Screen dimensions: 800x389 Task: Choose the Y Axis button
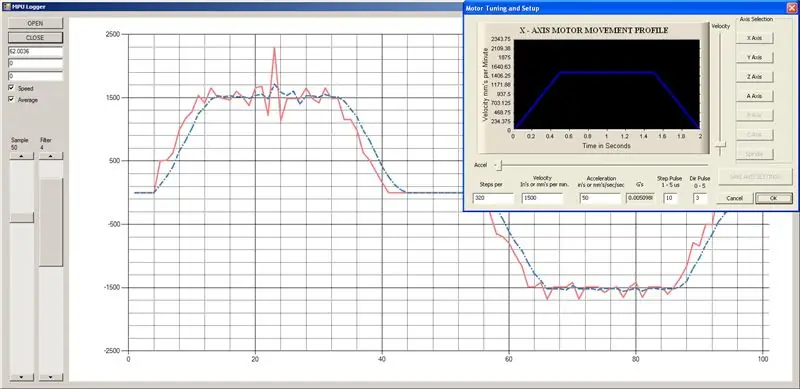click(x=754, y=57)
